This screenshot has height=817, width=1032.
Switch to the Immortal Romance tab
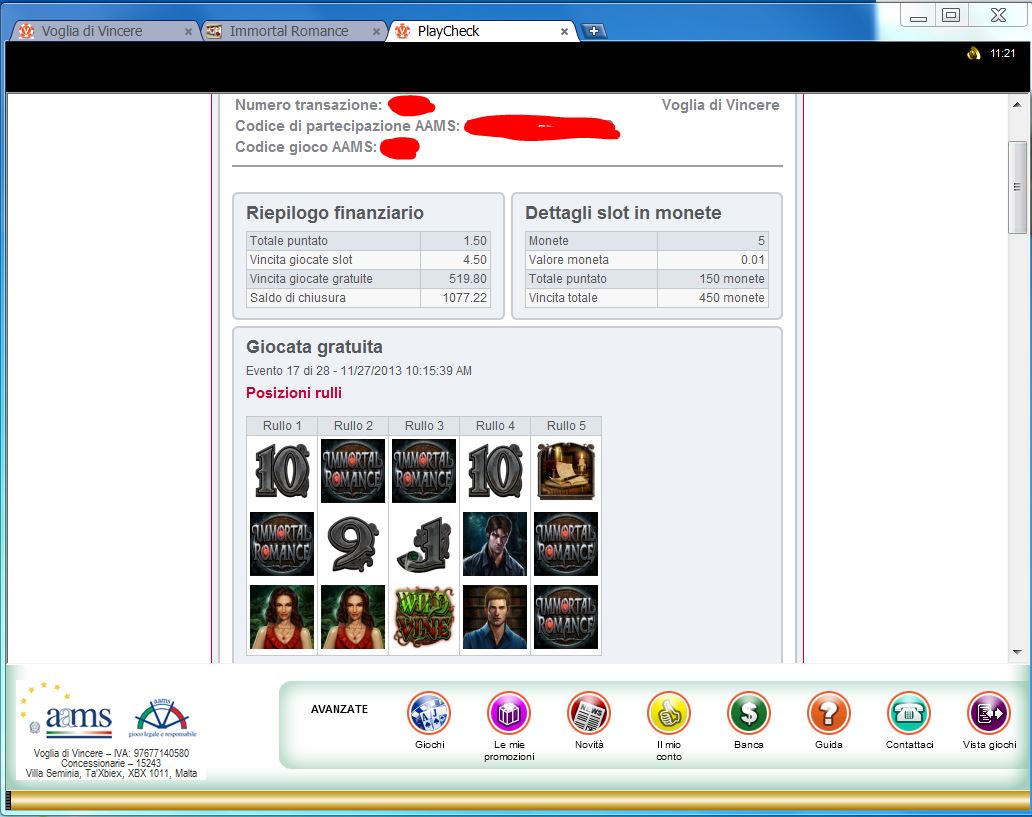pos(288,31)
